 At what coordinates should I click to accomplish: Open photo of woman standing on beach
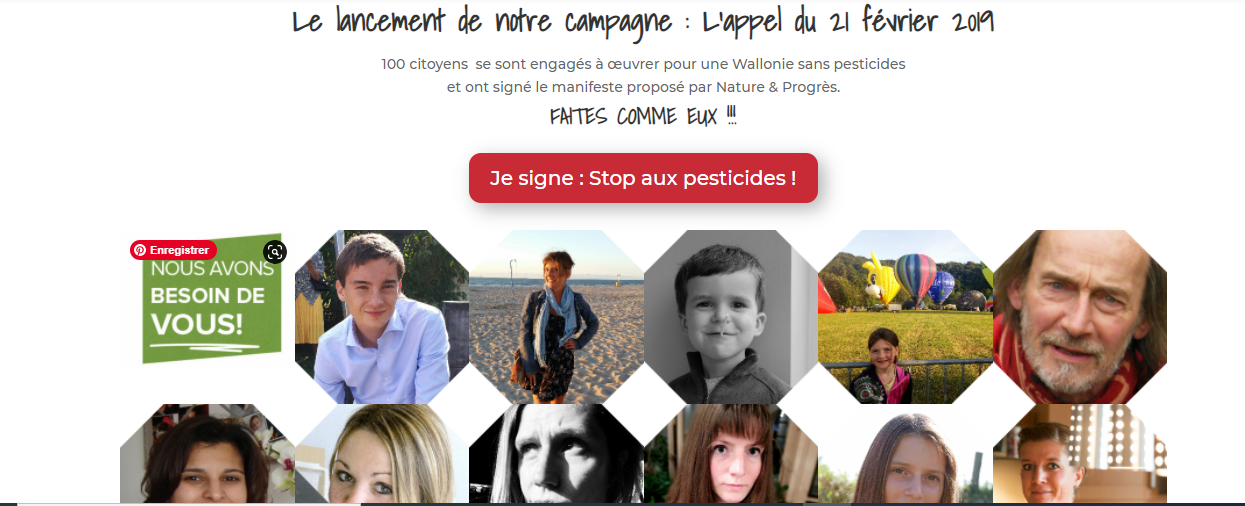(556, 317)
